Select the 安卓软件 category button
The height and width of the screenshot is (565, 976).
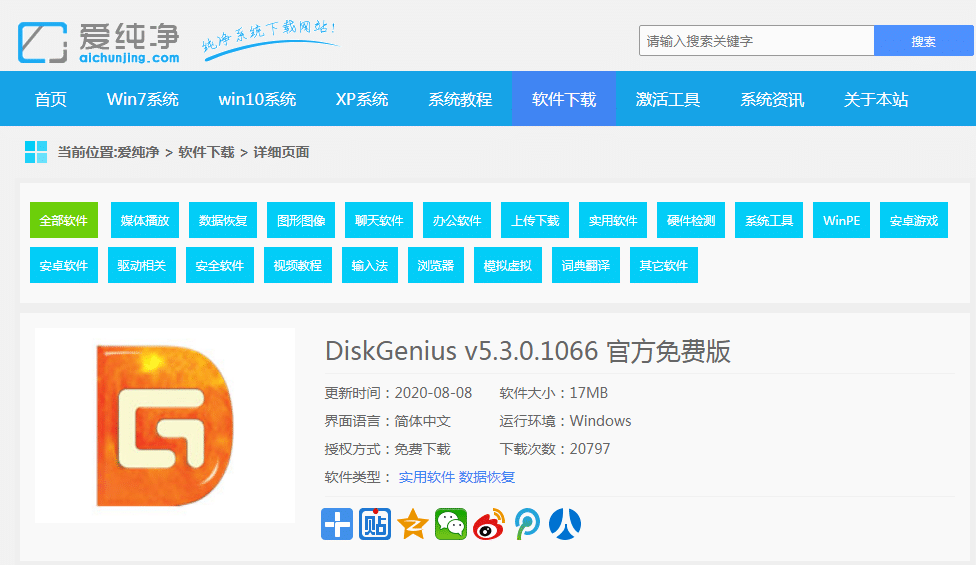pos(64,265)
